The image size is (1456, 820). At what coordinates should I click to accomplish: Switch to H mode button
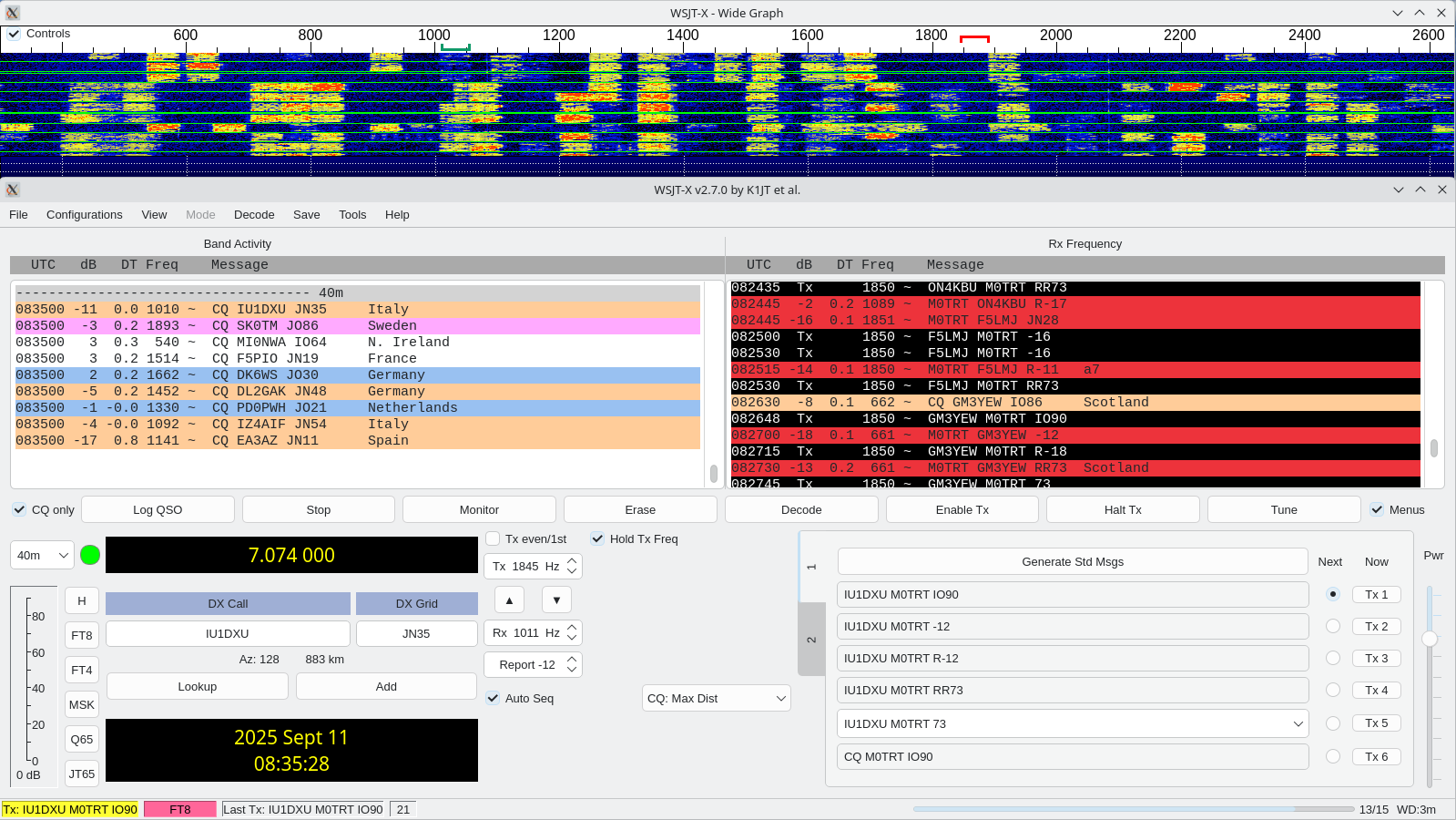pos(82,600)
